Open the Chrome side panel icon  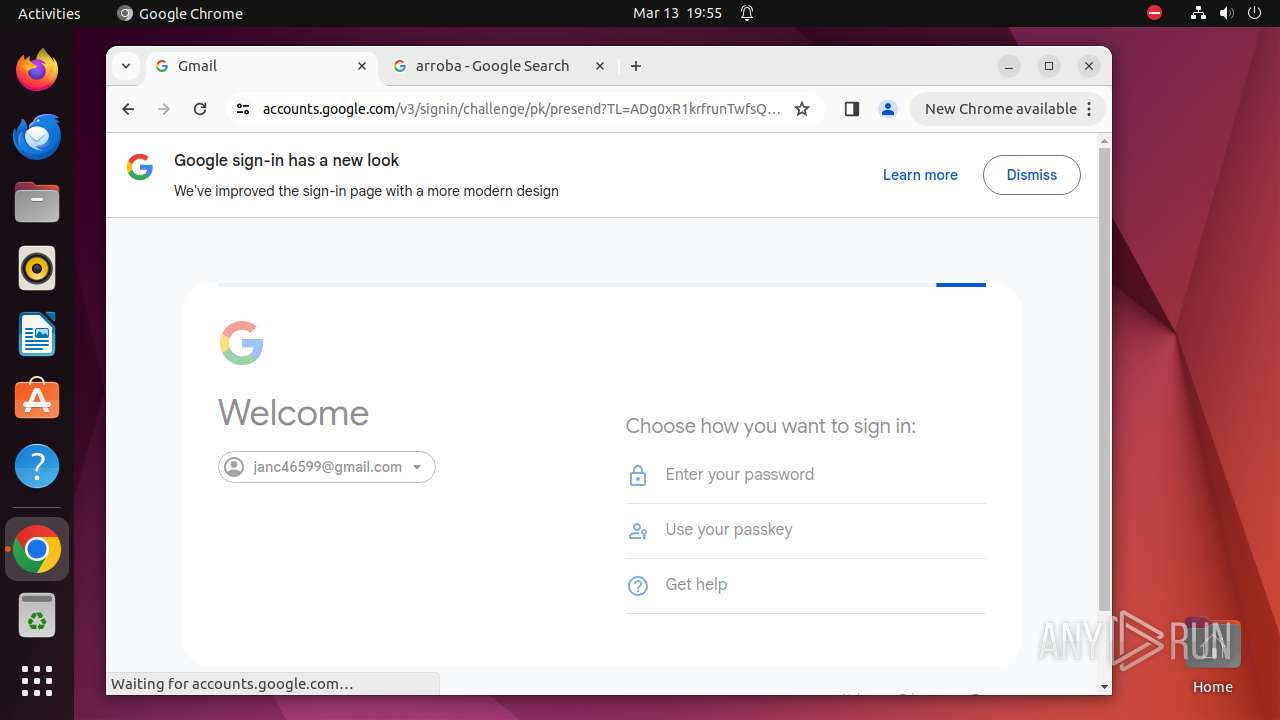(x=852, y=109)
